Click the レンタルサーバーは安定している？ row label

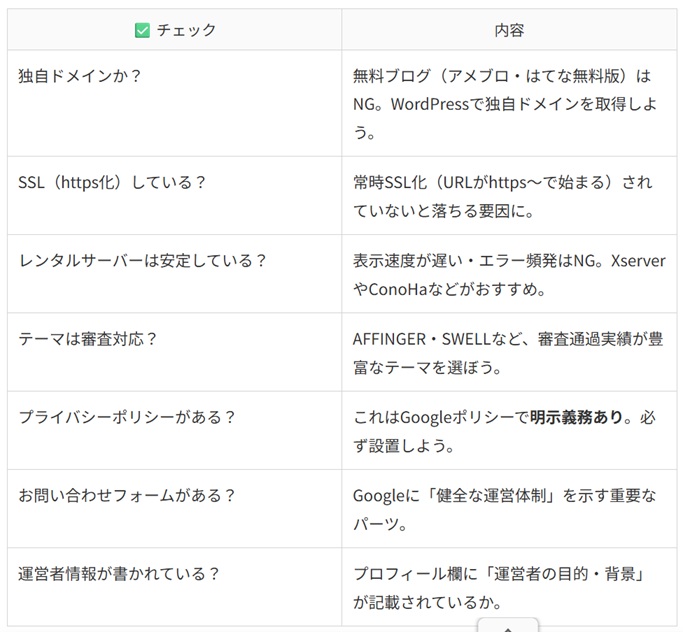143,260
